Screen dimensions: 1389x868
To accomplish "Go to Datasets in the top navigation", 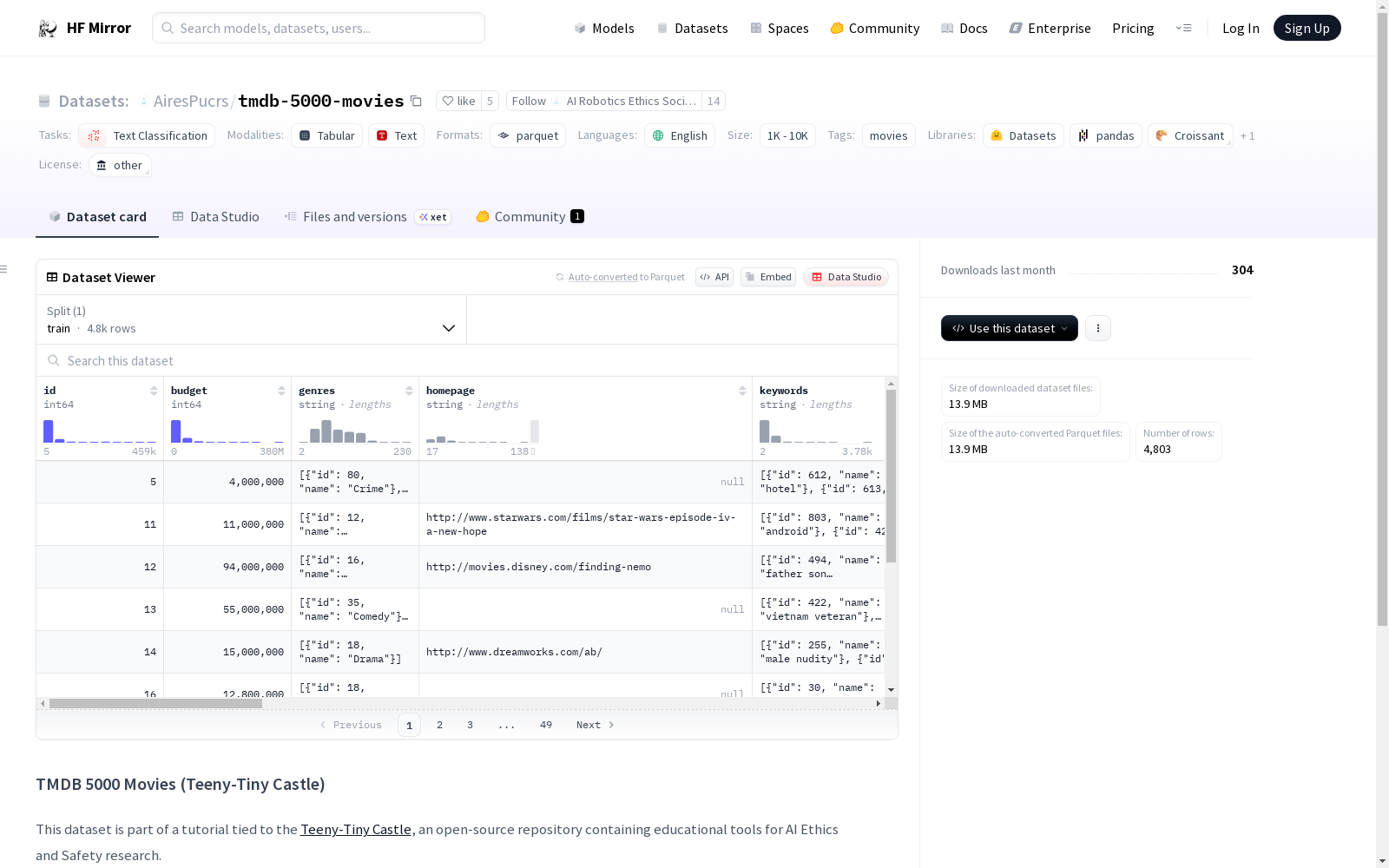I will pos(692,28).
